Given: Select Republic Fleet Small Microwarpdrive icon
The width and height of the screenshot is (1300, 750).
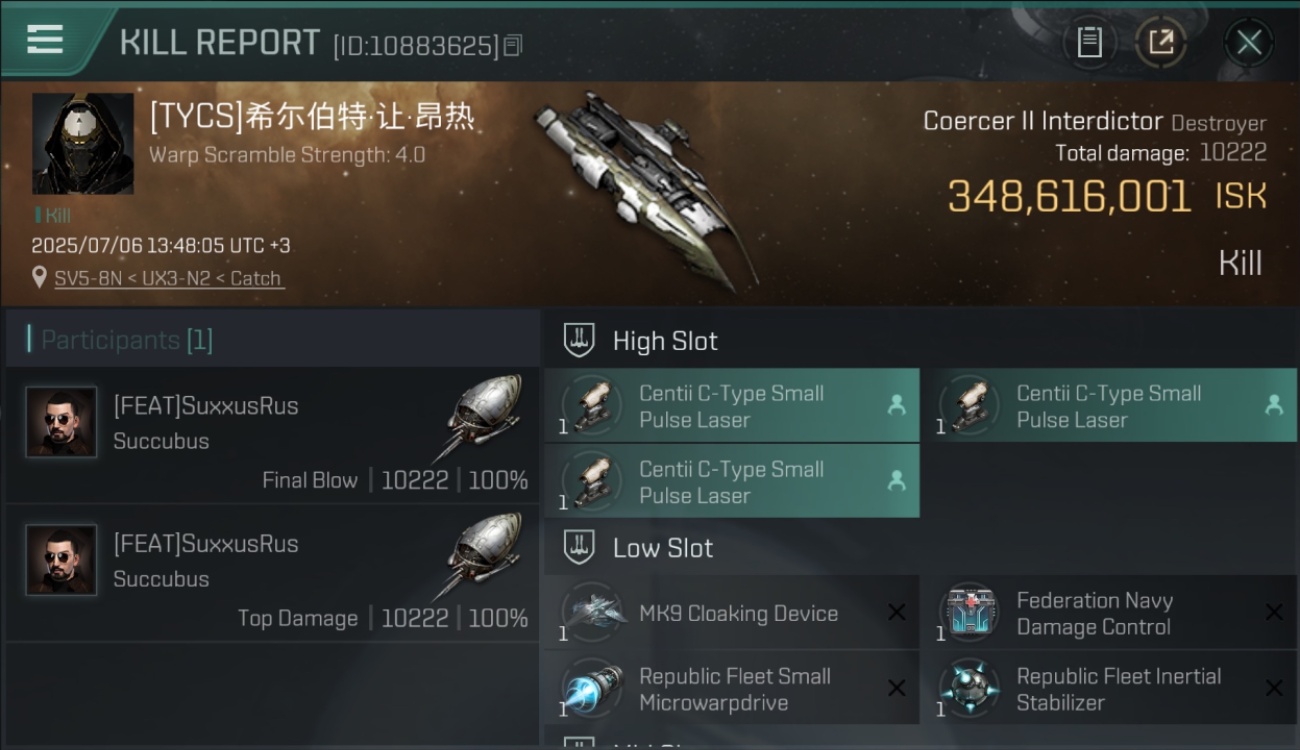Looking at the screenshot, I should [593, 688].
